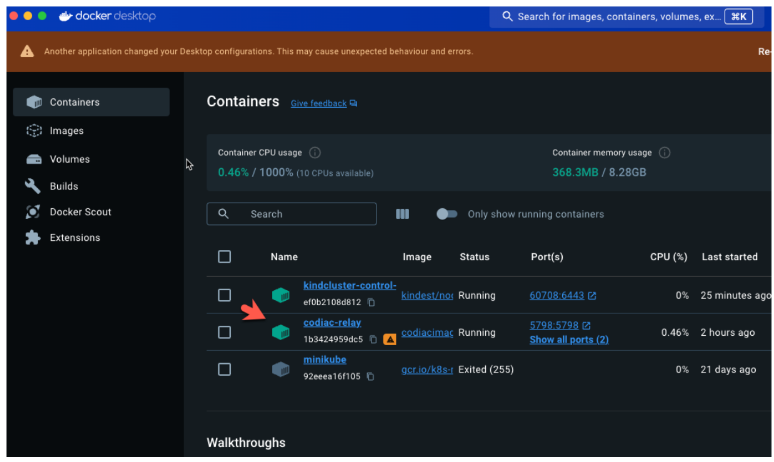774x462 pixels.
Task: Click the Port(s) column header
Action: 547,257
